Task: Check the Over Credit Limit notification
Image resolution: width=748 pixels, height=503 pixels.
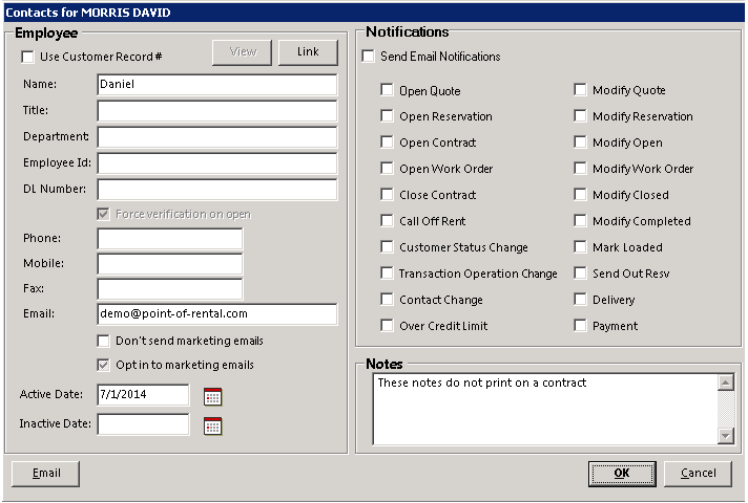Action: pos(387,326)
